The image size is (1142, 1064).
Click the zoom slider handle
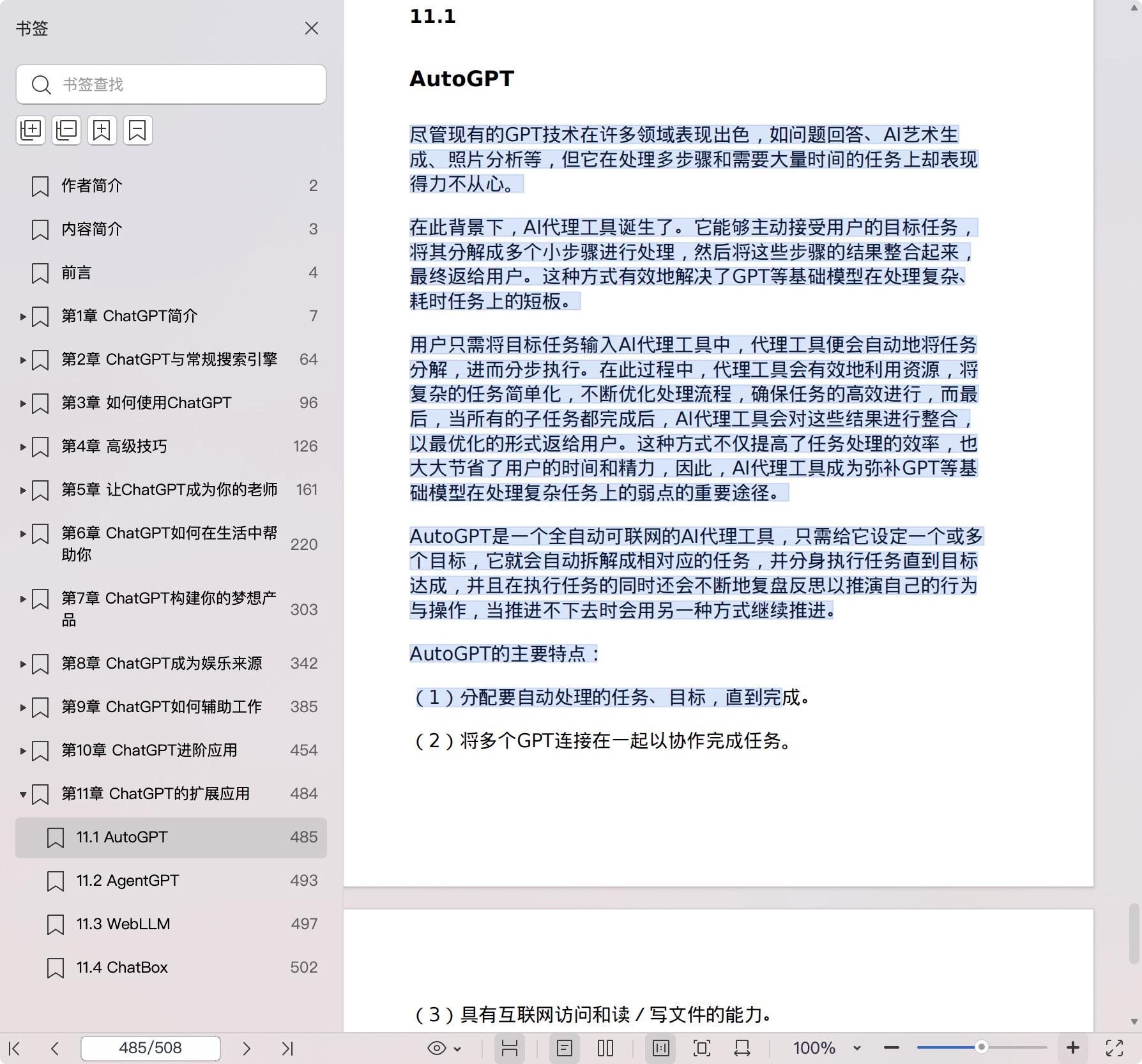point(982,1047)
